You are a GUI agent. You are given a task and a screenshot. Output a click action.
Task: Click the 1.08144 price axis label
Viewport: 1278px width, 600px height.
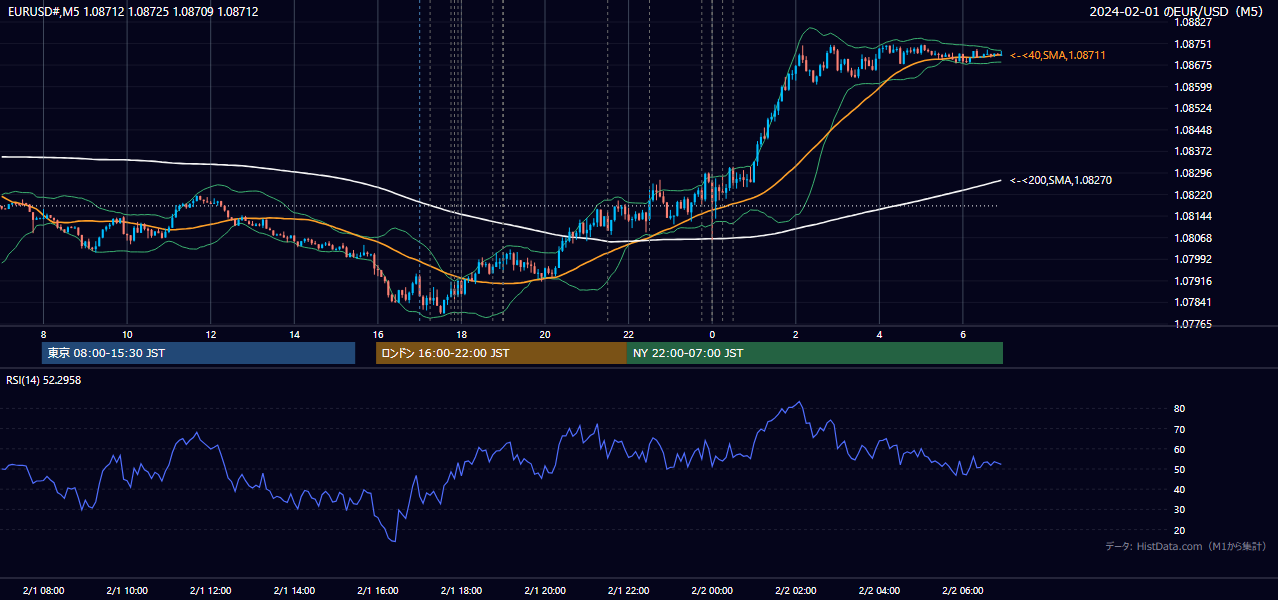pos(1194,216)
